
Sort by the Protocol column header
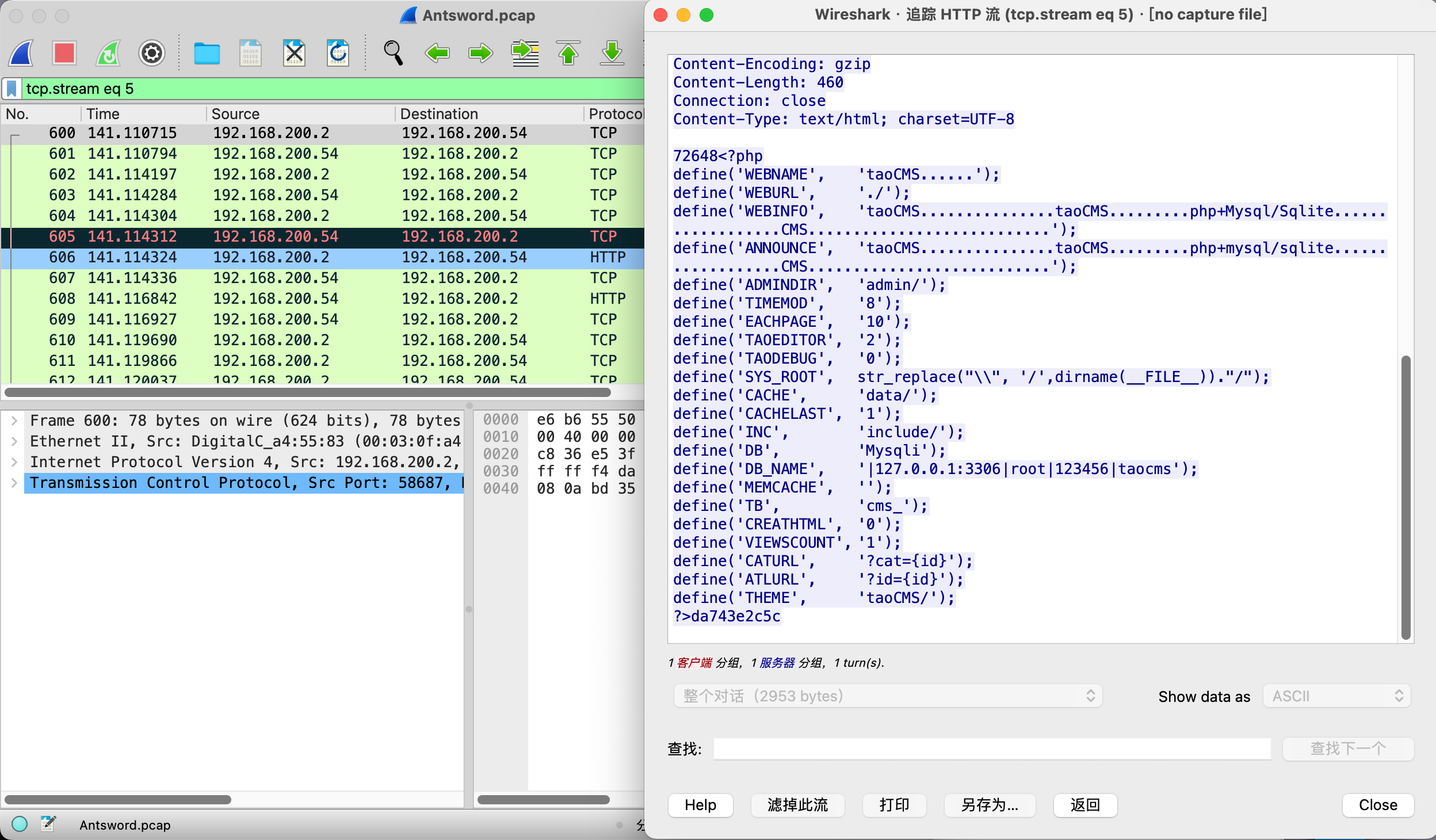[x=614, y=114]
